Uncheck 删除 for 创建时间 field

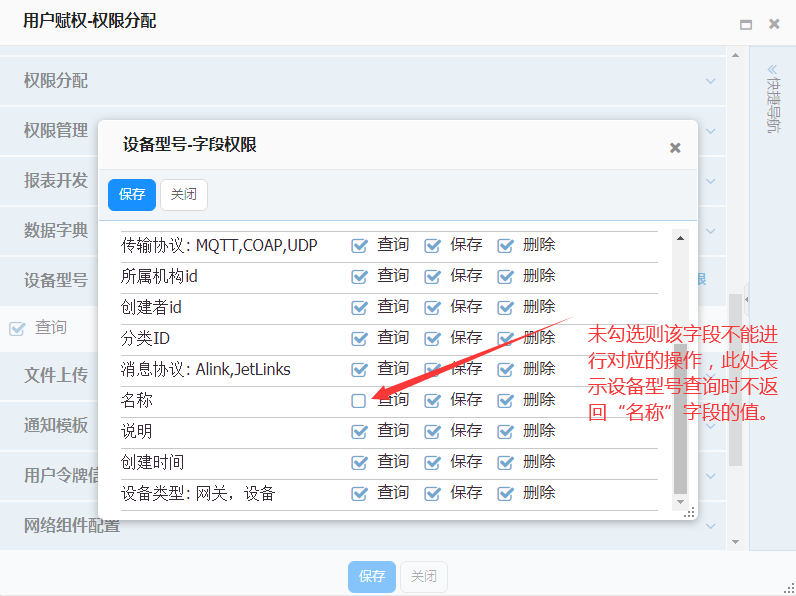click(505, 462)
